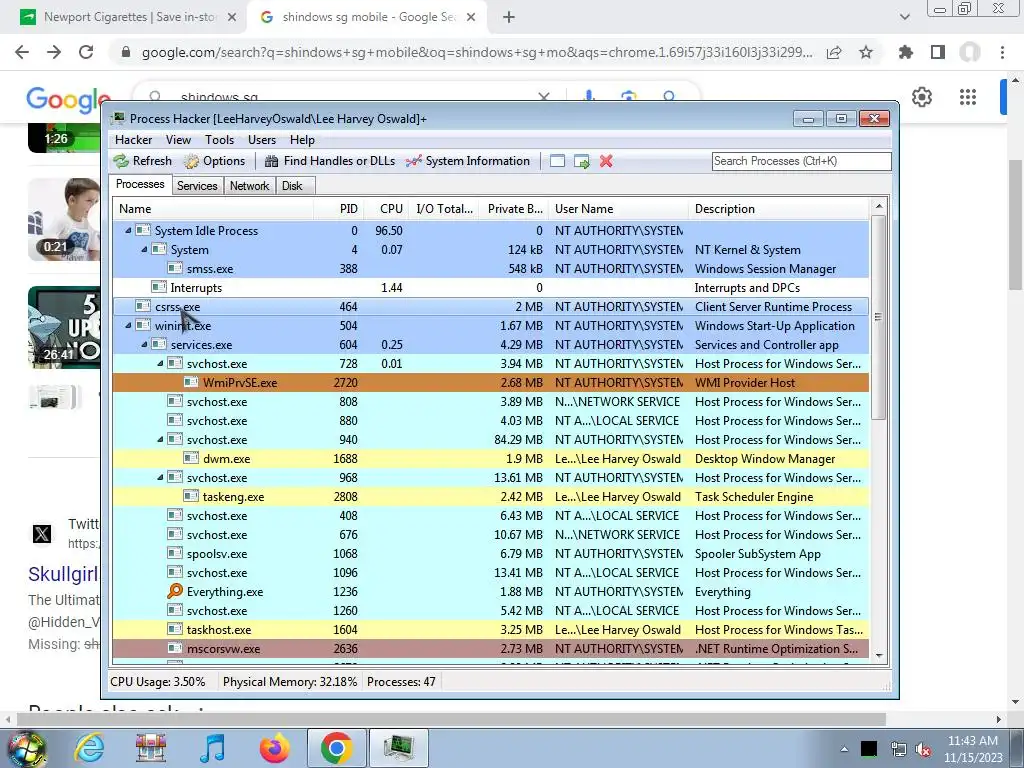
Task: Select the spoolsv.exe process row
Action: [x=491, y=553]
